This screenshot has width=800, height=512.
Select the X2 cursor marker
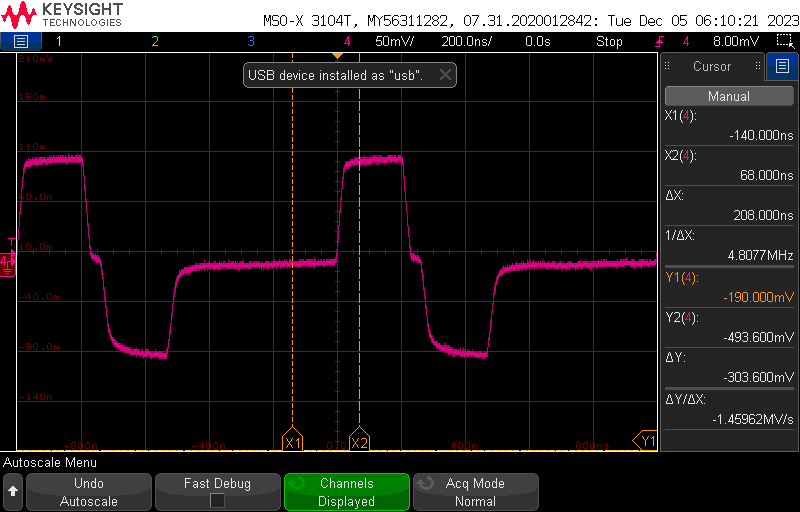(x=360, y=442)
